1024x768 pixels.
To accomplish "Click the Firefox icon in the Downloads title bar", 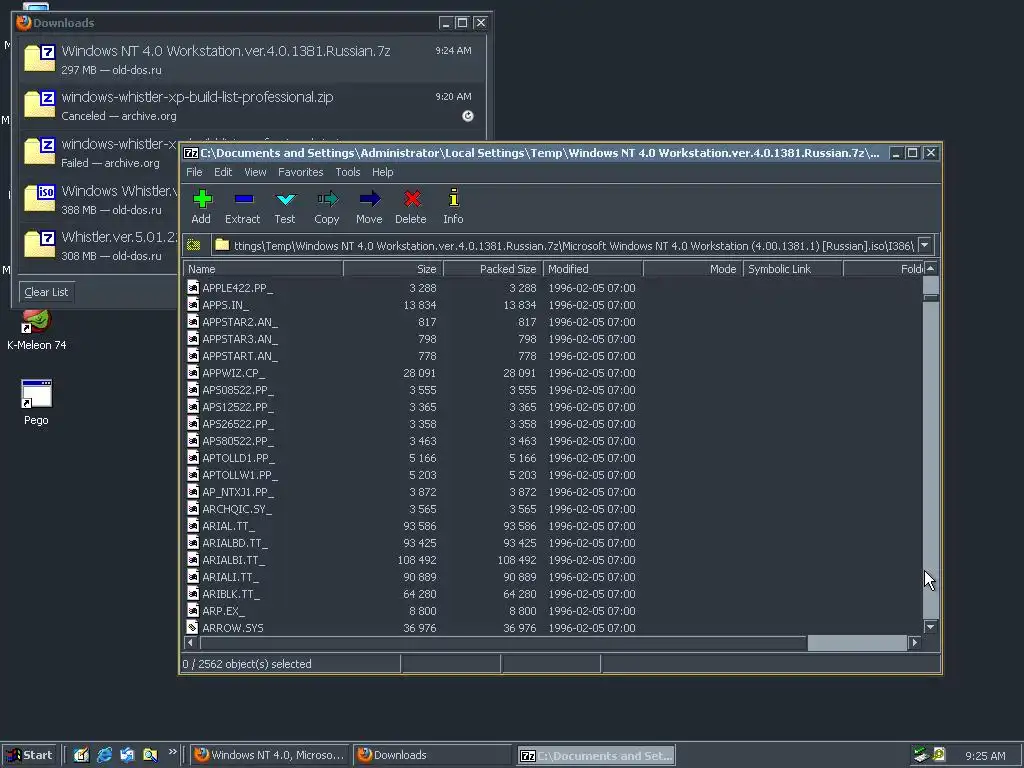I will tap(24, 22).
